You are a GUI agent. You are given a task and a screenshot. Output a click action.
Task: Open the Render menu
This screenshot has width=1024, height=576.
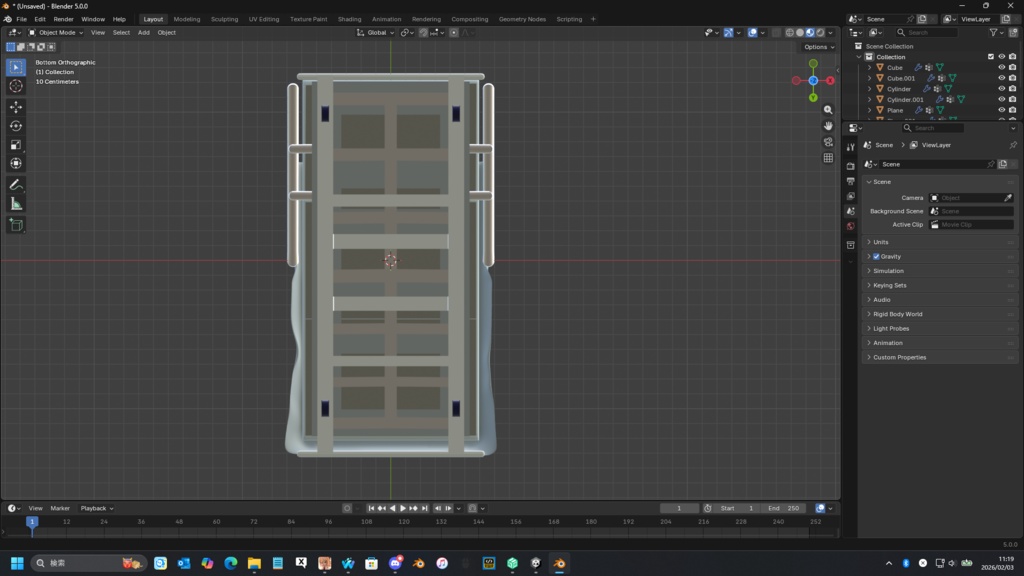tap(63, 19)
